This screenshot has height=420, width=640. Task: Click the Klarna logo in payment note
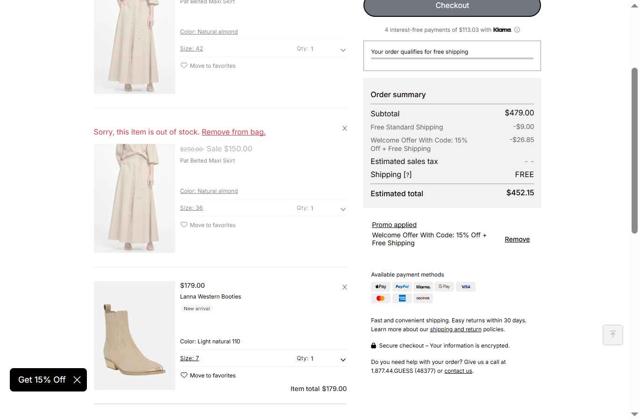click(x=502, y=30)
